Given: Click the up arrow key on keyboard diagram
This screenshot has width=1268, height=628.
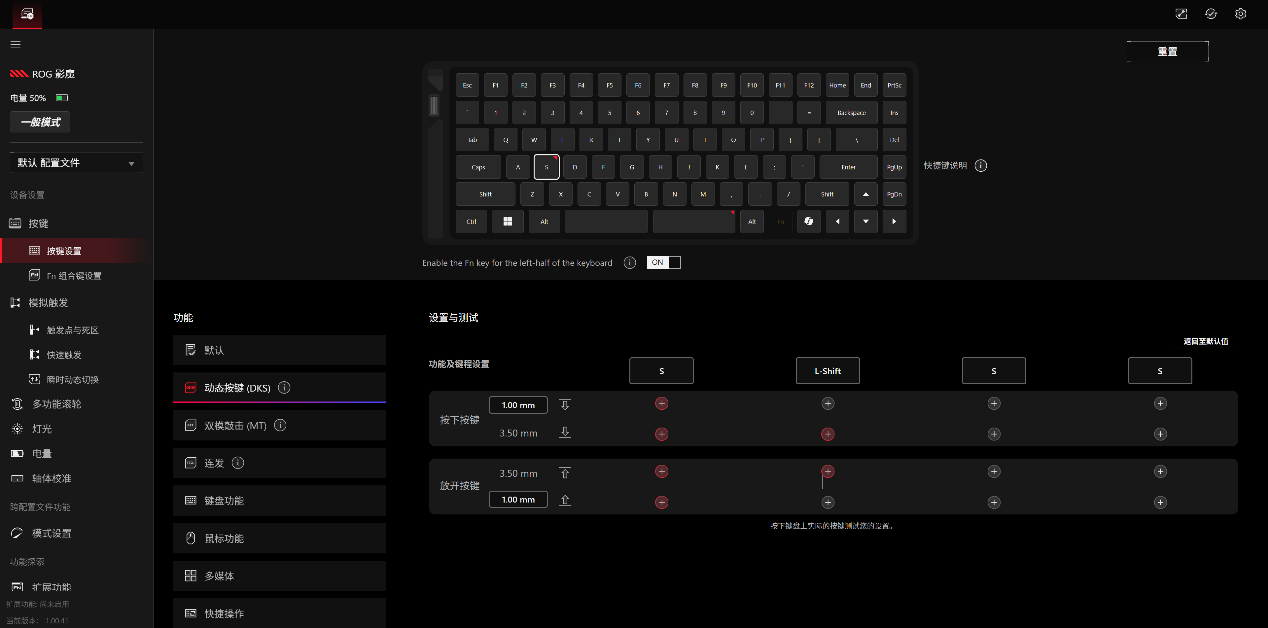Looking at the screenshot, I should click(865, 194).
